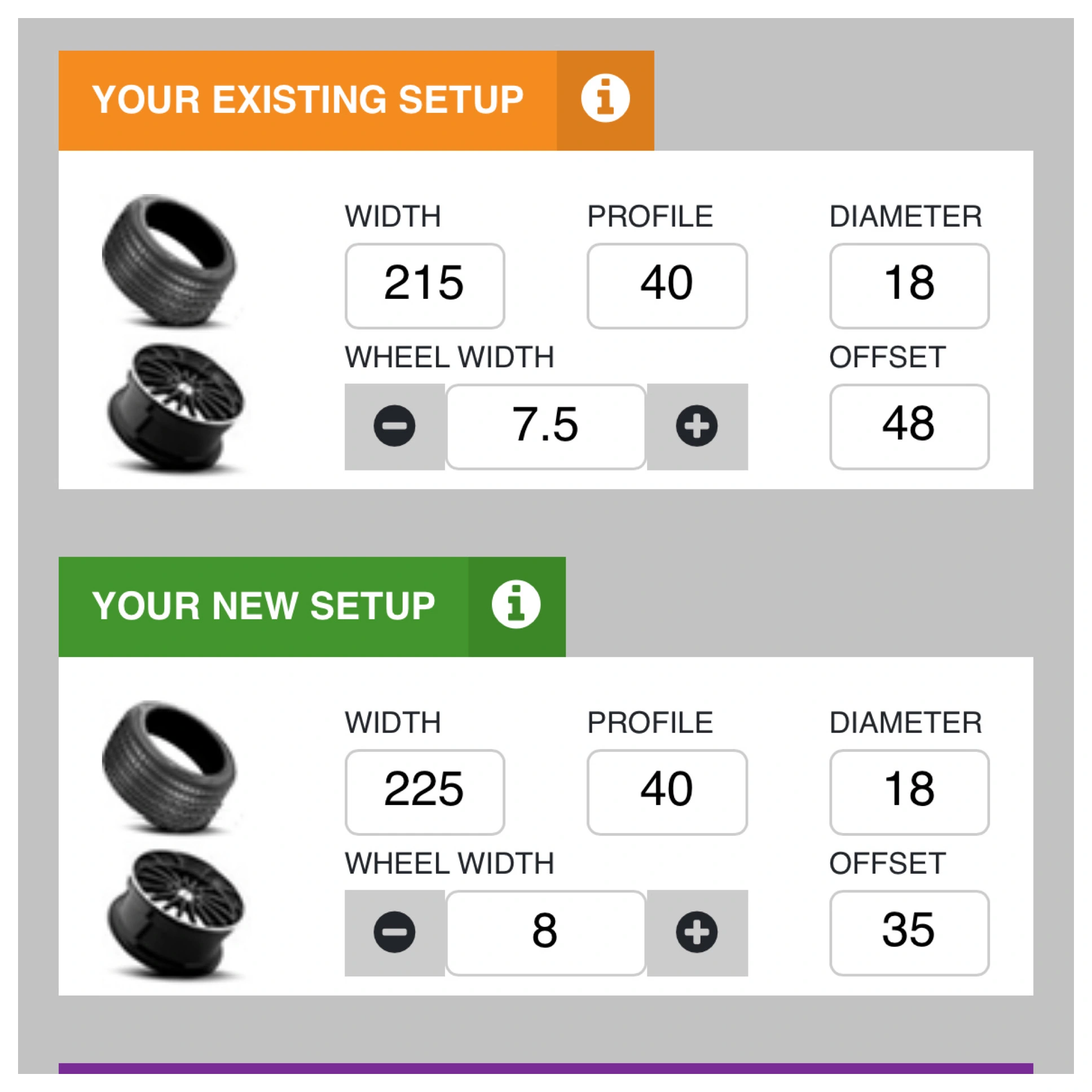Image resolution: width=1092 pixels, height=1092 pixels.
Task: Edit new setup offset field 35
Action: 909,932
